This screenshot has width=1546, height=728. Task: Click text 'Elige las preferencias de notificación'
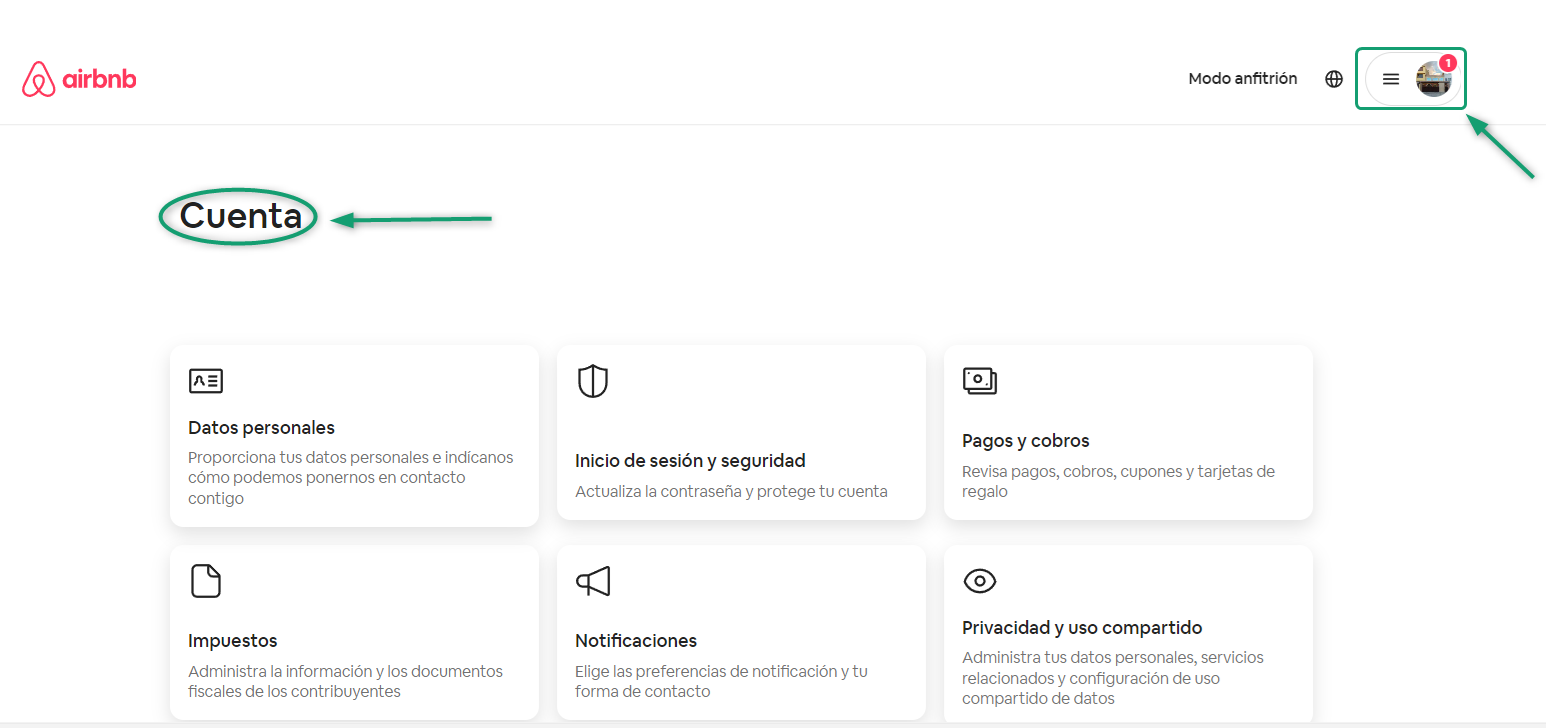pyautogui.click(x=707, y=671)
